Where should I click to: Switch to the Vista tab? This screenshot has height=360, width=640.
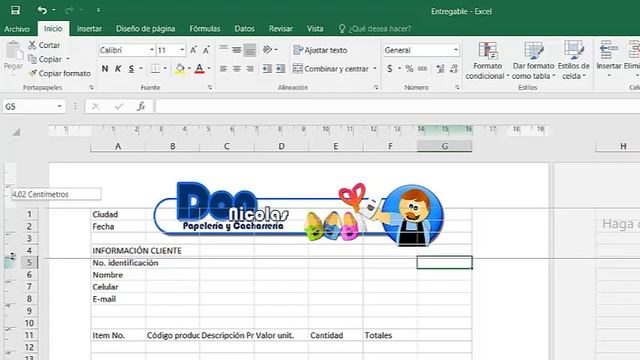point(315,29)
